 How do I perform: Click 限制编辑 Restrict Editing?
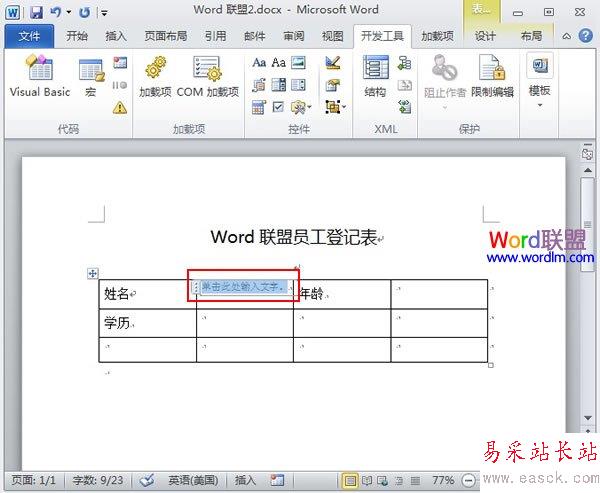coord(492,76)
